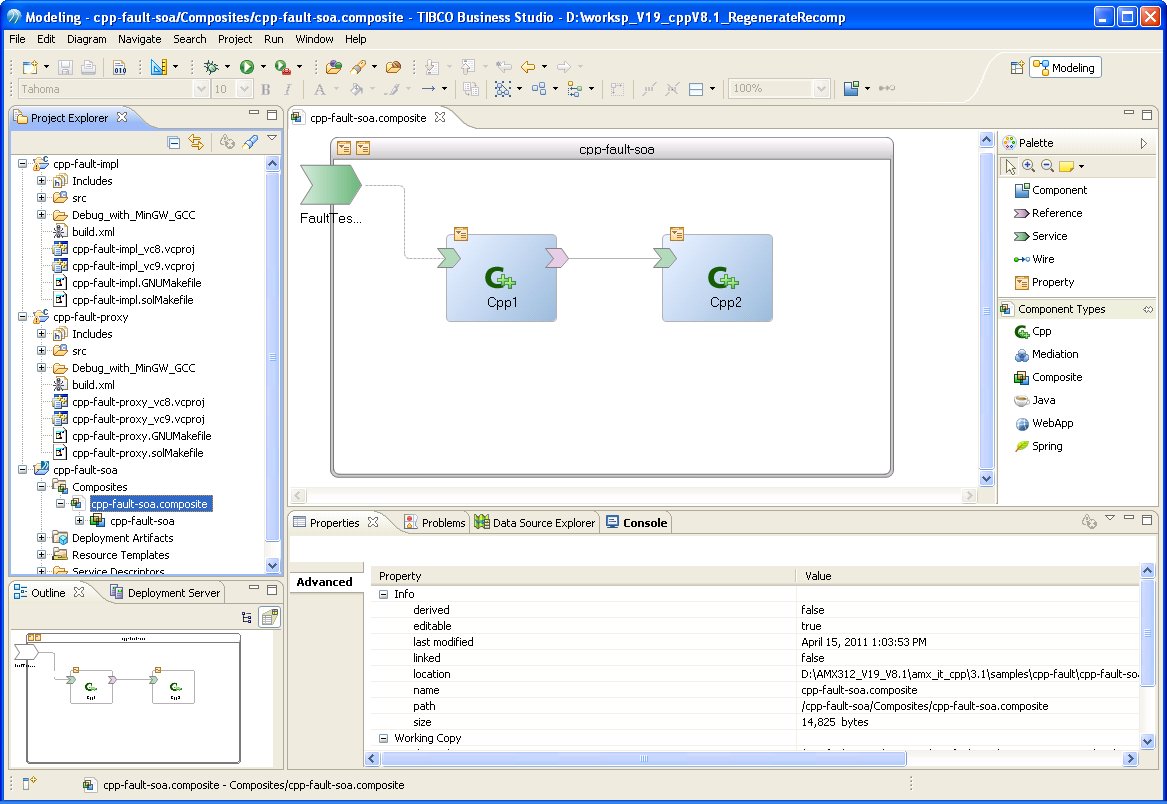Select the Cpp1 component in diagram
1167x804 pixels.
click(x=502, y=278)
